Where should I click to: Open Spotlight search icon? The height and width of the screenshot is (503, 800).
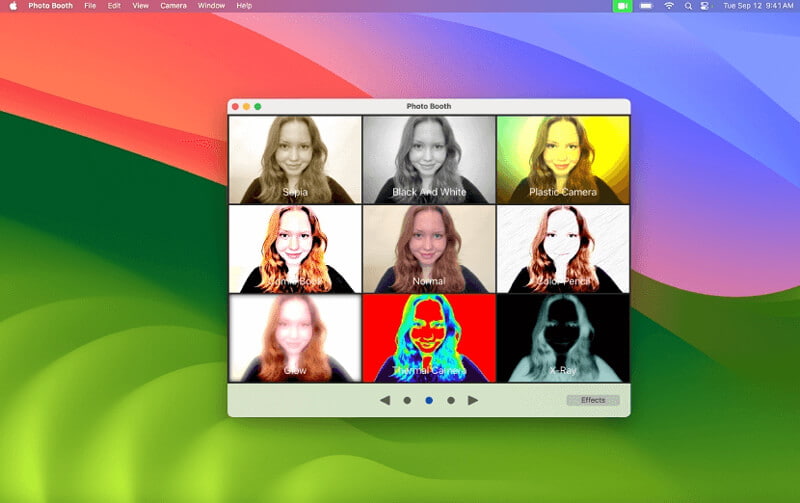(688, 6)
